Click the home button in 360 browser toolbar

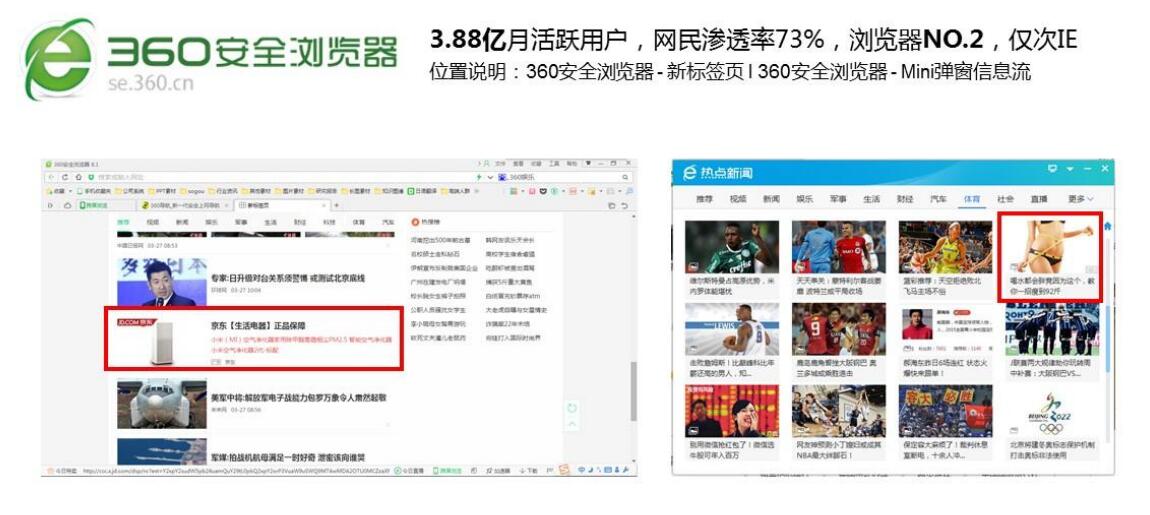(x=78, y=178)
